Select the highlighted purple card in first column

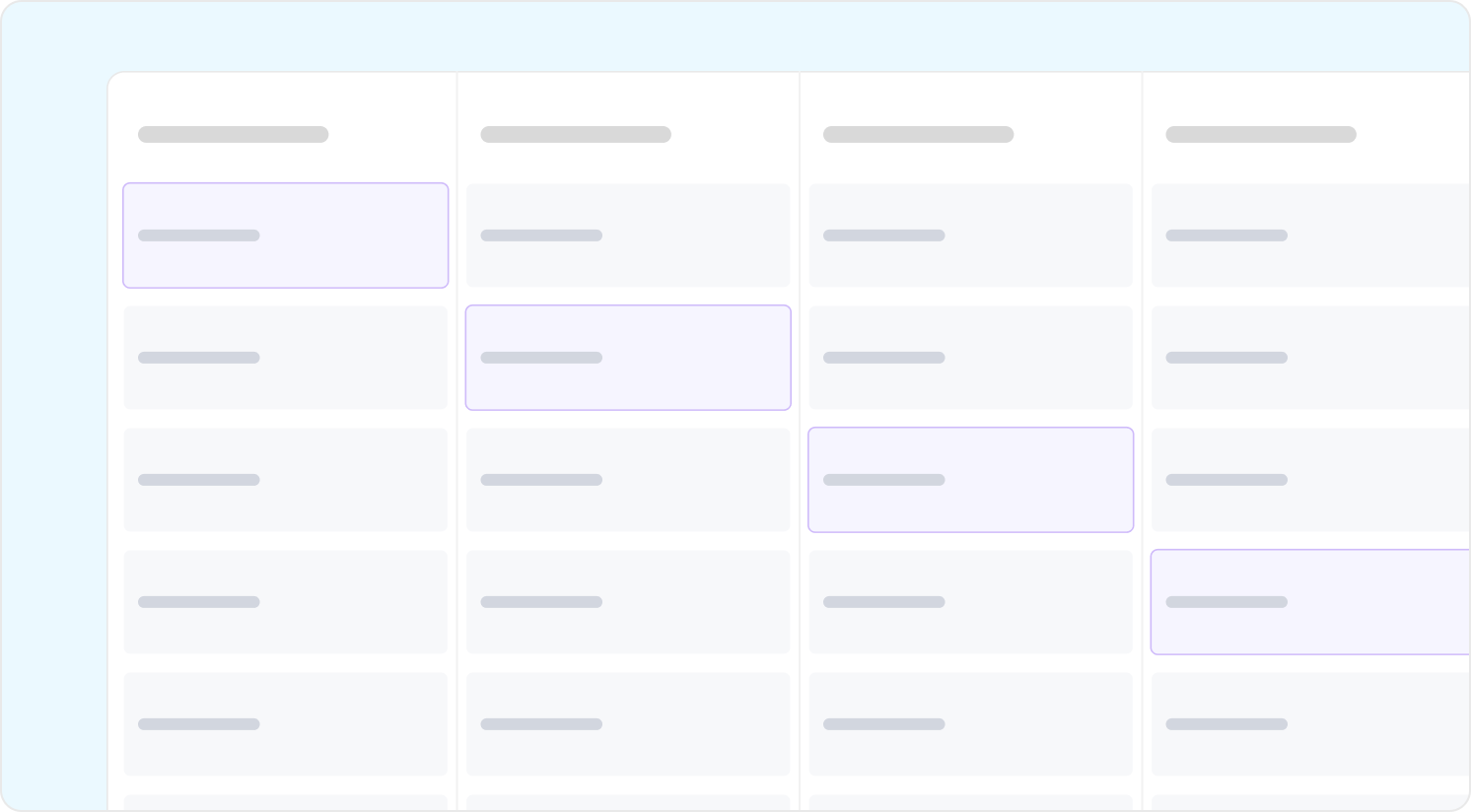tap(286, 236)
